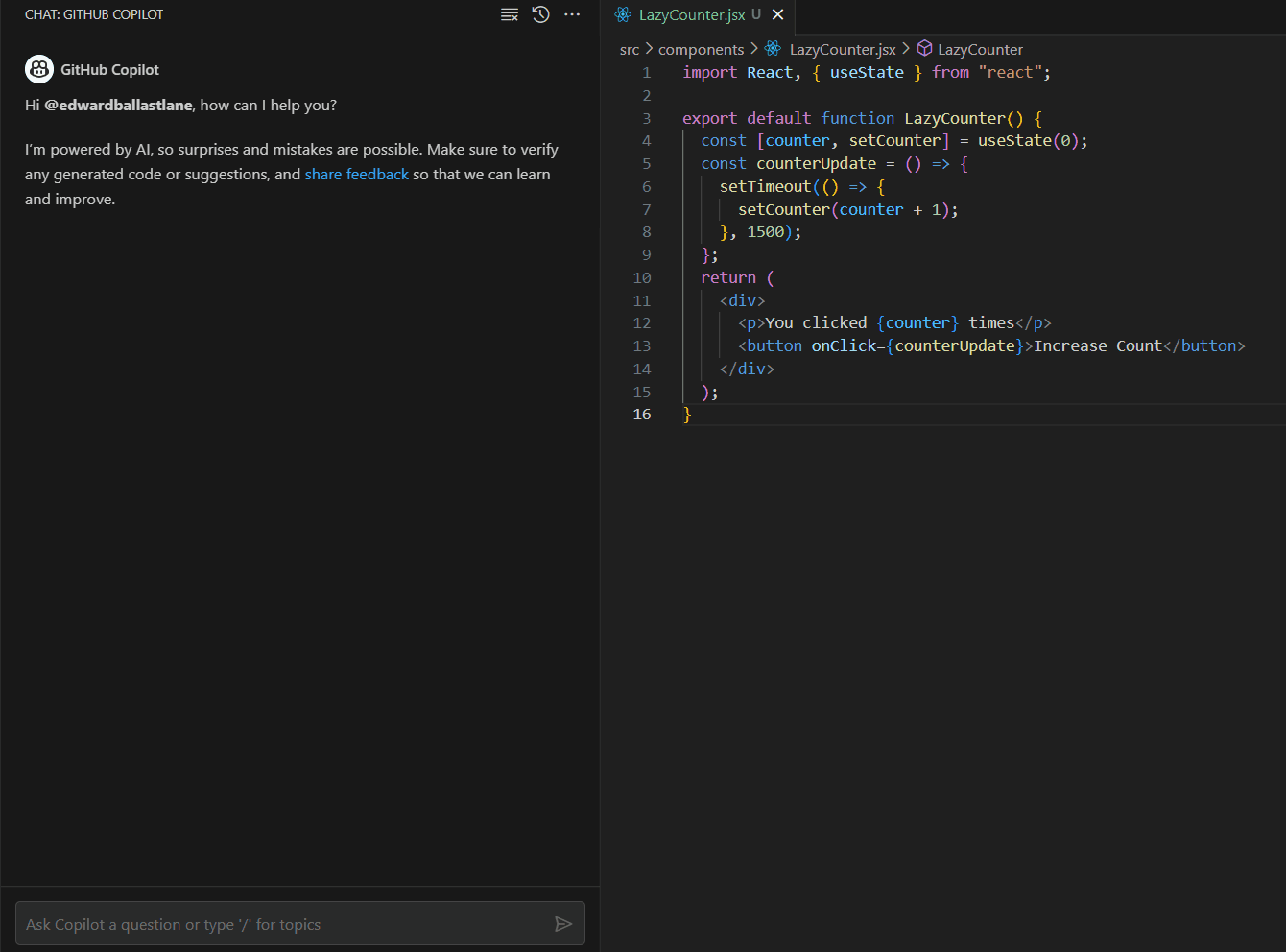The image size is (1286, 952).
Task: Click the U git status badge on tab
Action: [x=756, y=14]
